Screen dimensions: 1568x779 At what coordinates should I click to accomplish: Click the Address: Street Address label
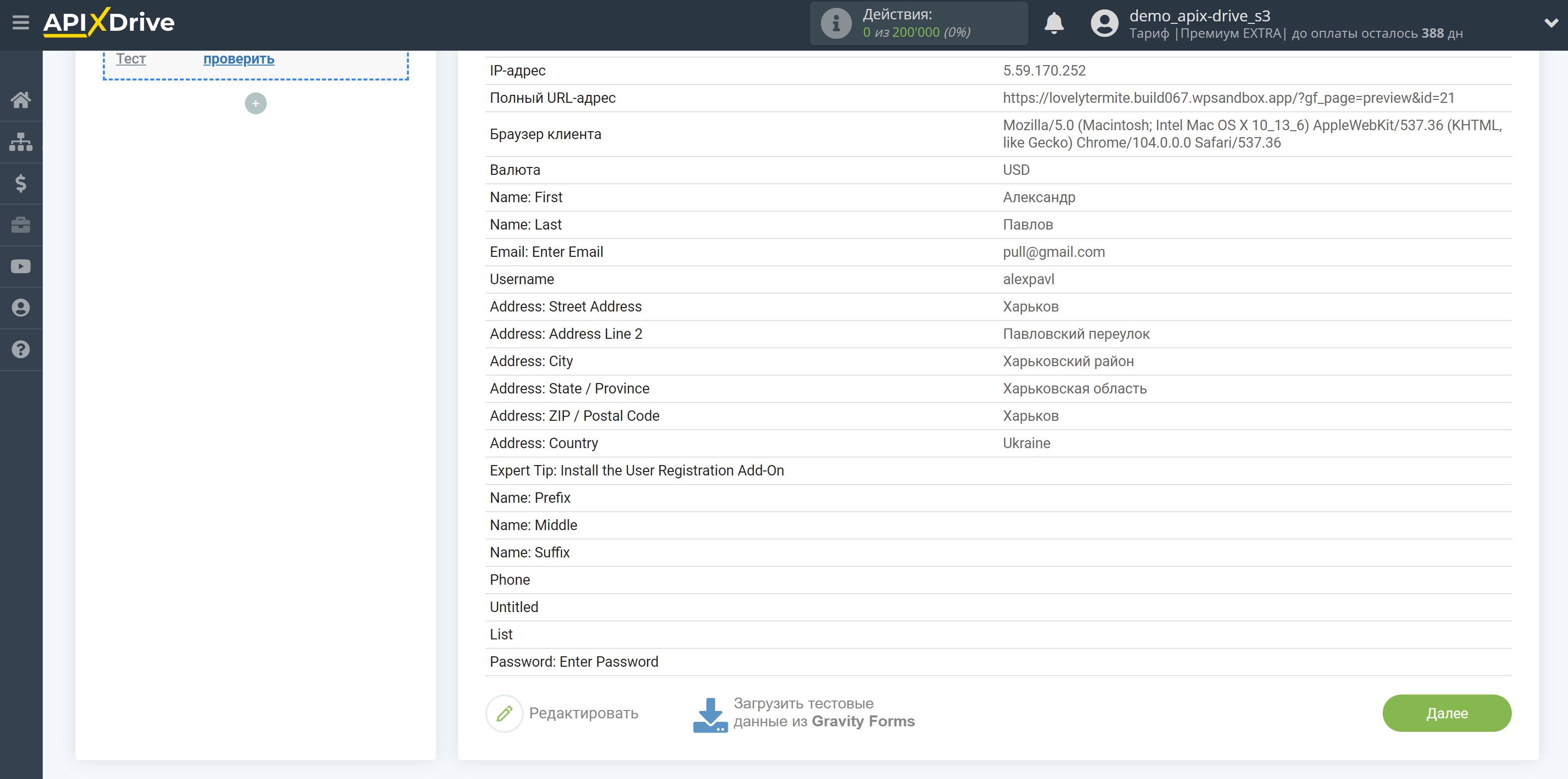565,307
